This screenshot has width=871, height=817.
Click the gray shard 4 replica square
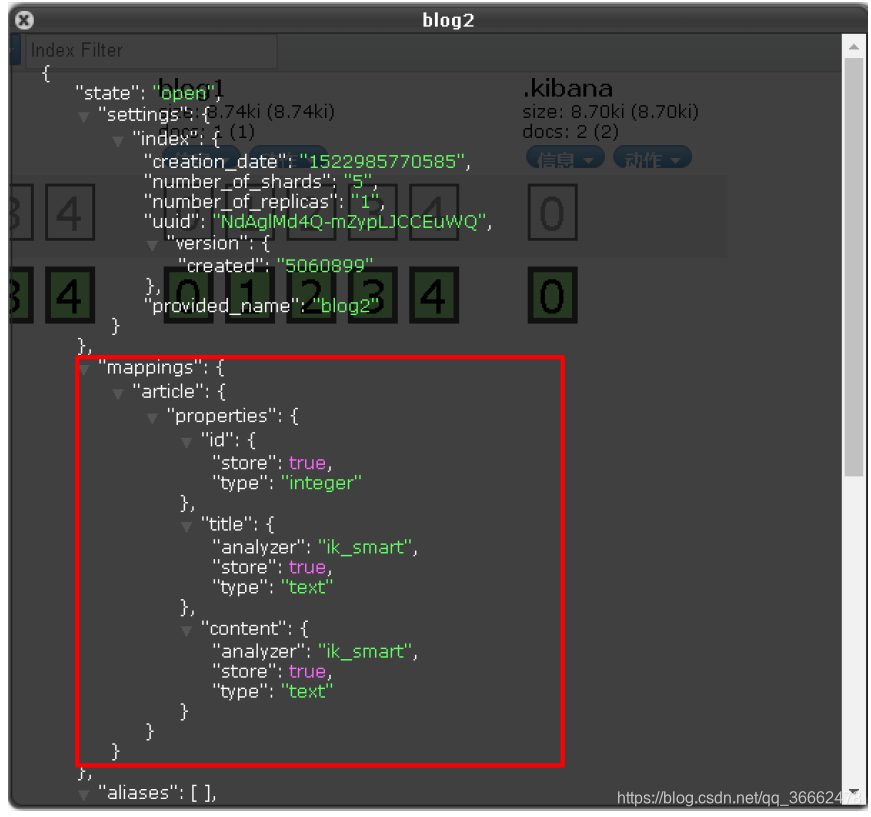coord(434,212)
